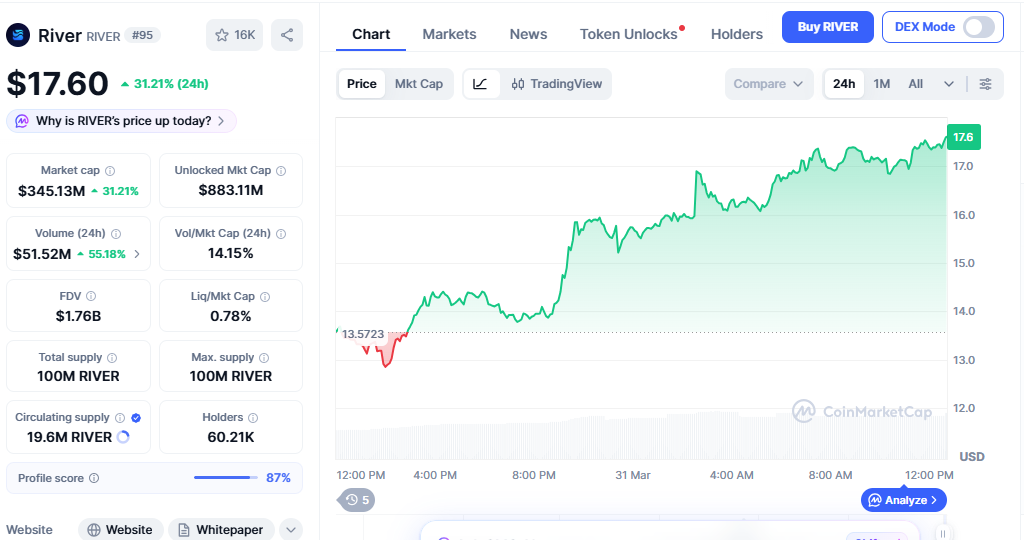Toggle DEX Mode switch
The width and height of the screenshot is (1024, 540).
pyautogui.click(x=978, y=27)
